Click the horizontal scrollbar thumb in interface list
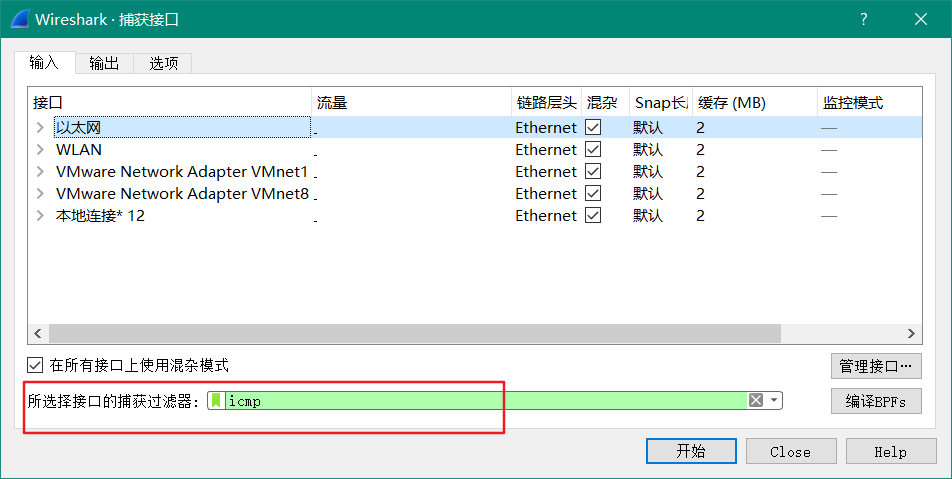Screen dimensions: 952x479 click(x=415, y=333)
